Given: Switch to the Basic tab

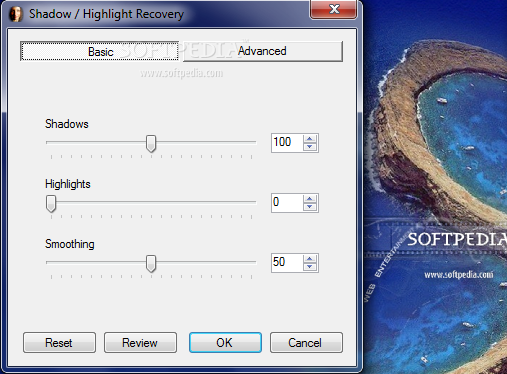Looking at the screenshot, I should click(100, 51).
